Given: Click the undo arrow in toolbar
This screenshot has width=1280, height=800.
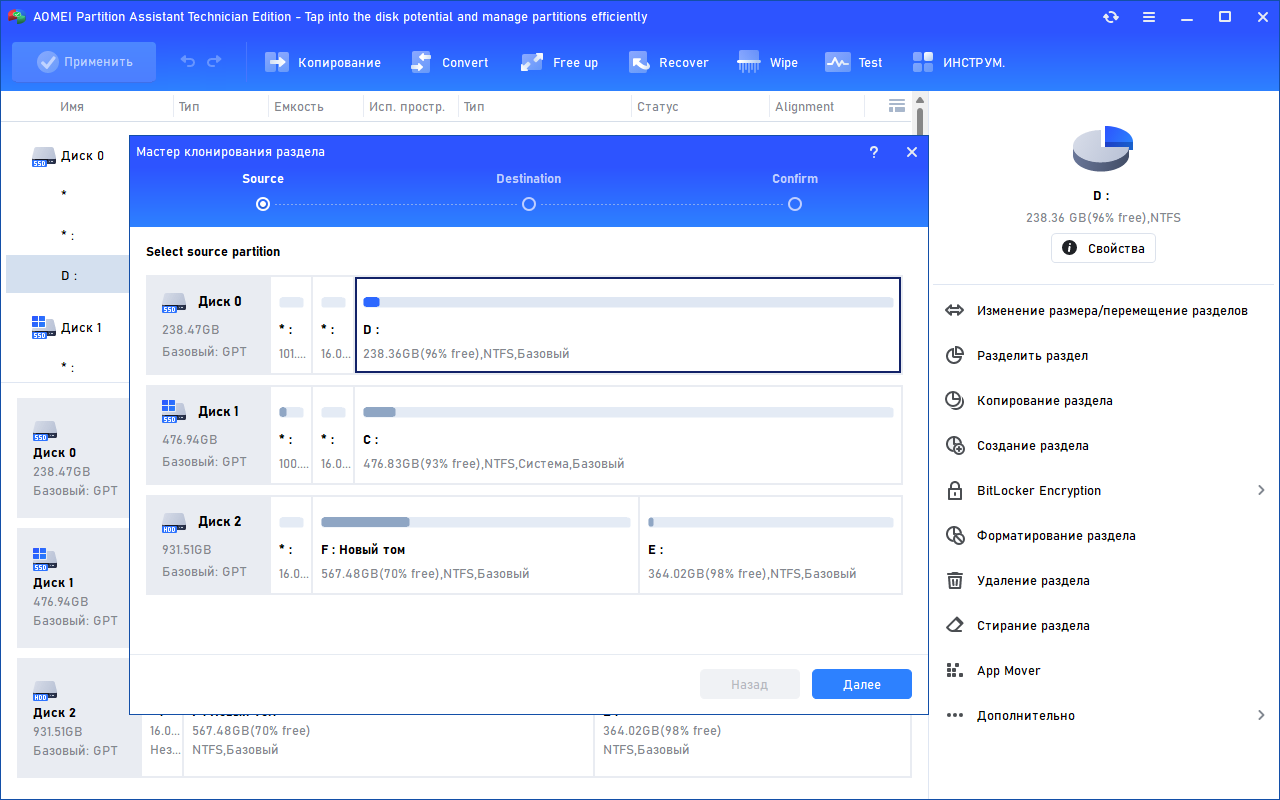Looking at the screenshot, I should coord(188,62).
